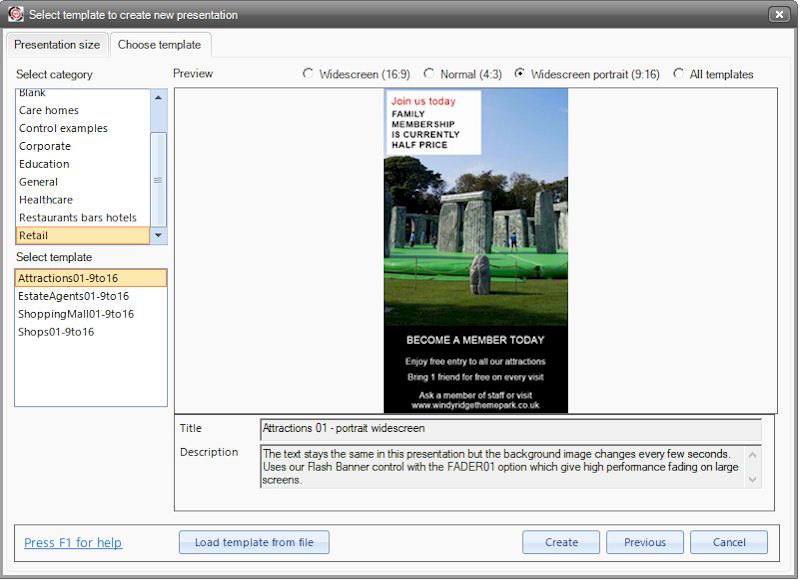The width and height of the screenshot is (800, 580).
Task: Select the EstateAgents01-9to16 template
Action: click(91, 296)
